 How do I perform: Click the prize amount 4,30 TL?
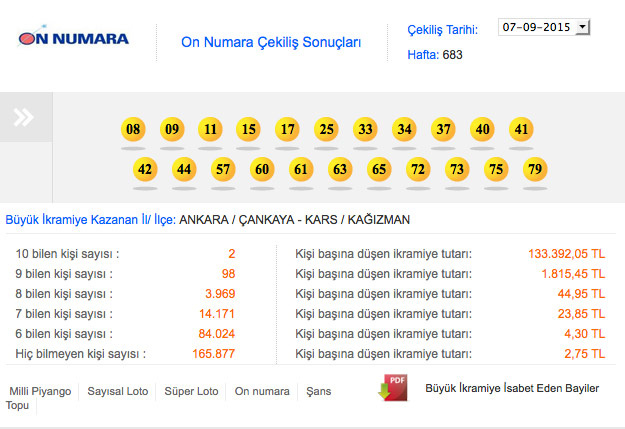tap(584, 333)
